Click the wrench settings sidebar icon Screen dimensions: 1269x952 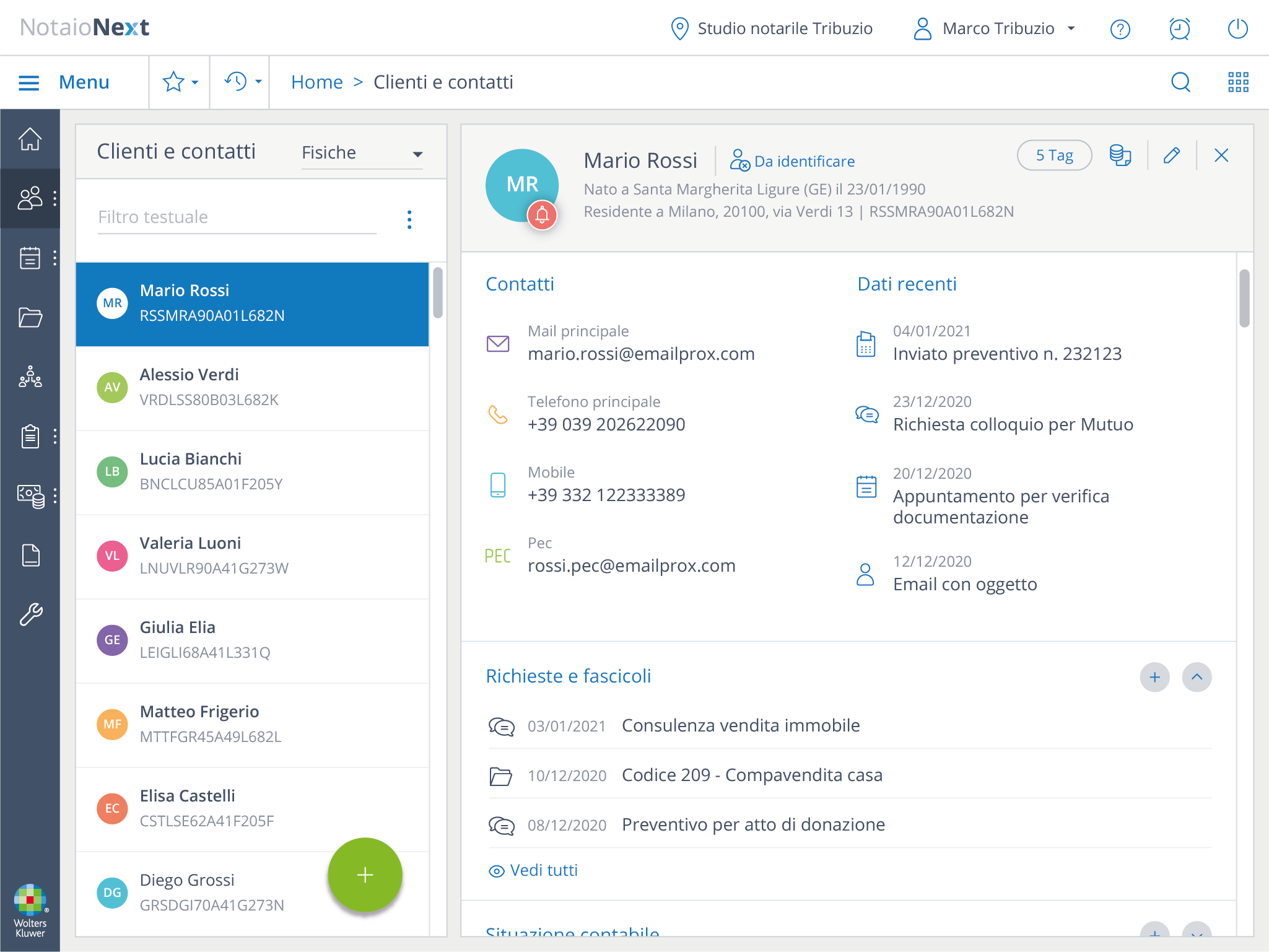point(30,614)
